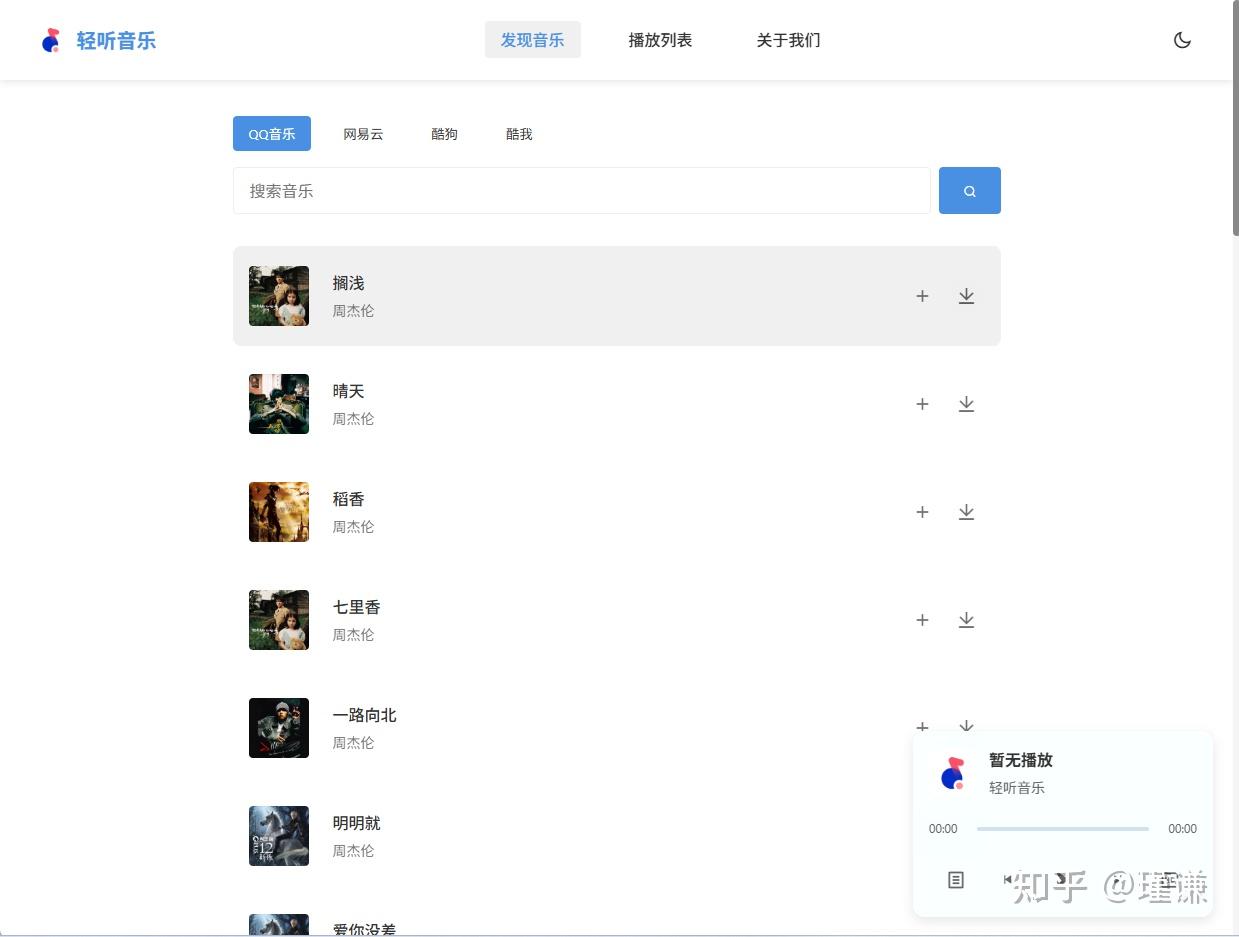Add 七里香 to the playlist
Viewport: 1239px width, 937px height.
[x=922, y=620]
